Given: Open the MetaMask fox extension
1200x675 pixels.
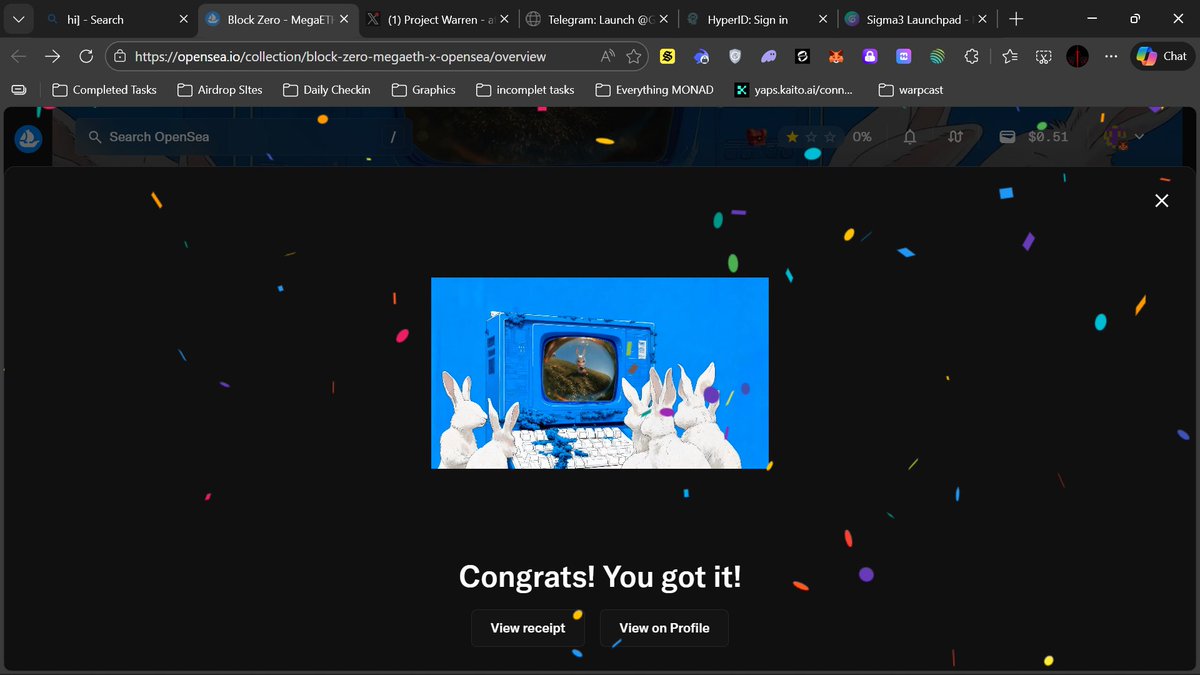Looking at the screenshot, I should tap(836, 57).
